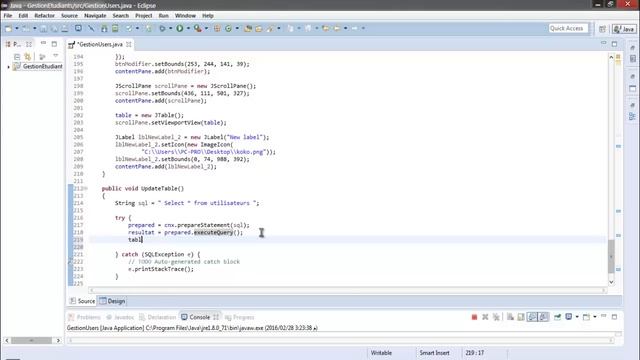The image size is (640, 360).
Task: Toggle Pin Console
Action: point(557,317)
